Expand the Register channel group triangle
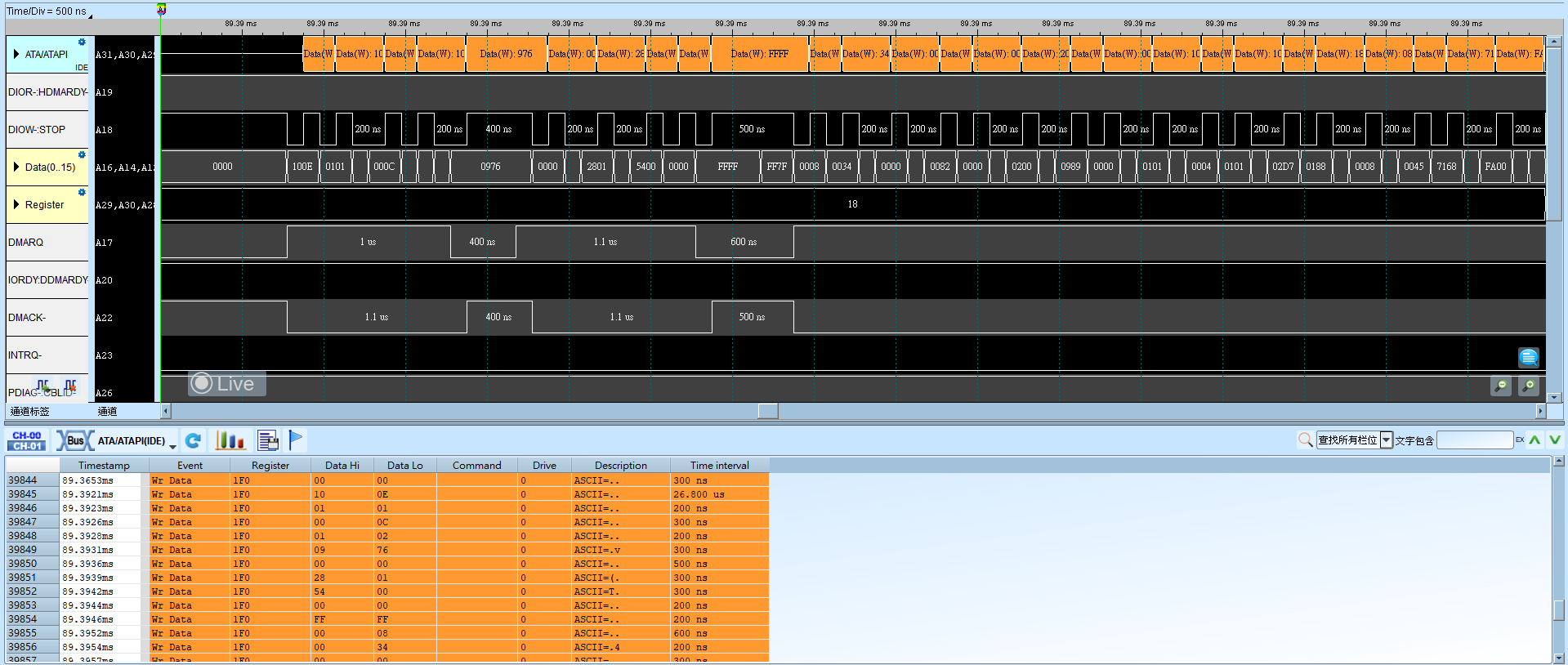 point(16,204)
